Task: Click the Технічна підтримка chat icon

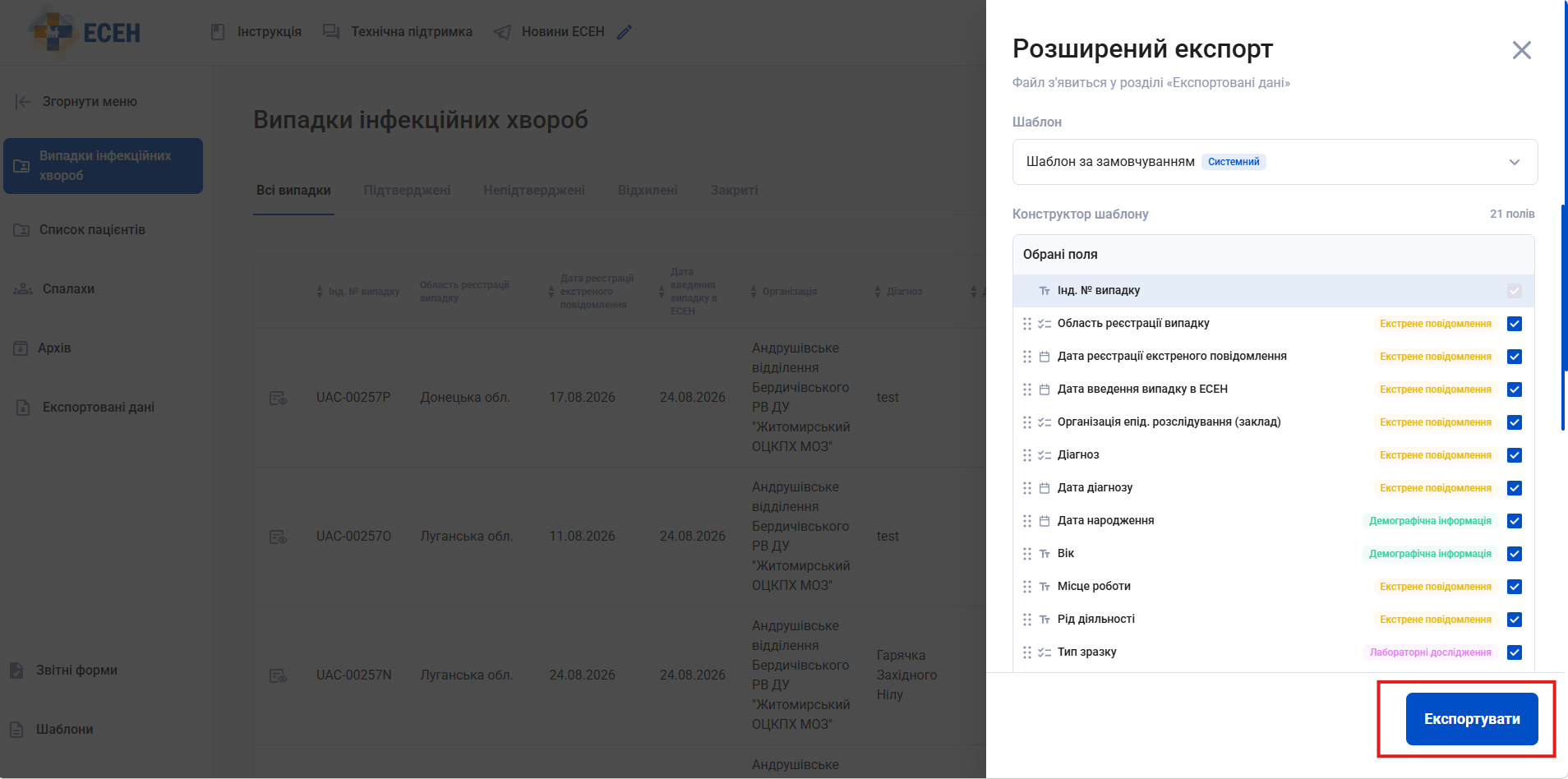Action: (x=331, y=32)
